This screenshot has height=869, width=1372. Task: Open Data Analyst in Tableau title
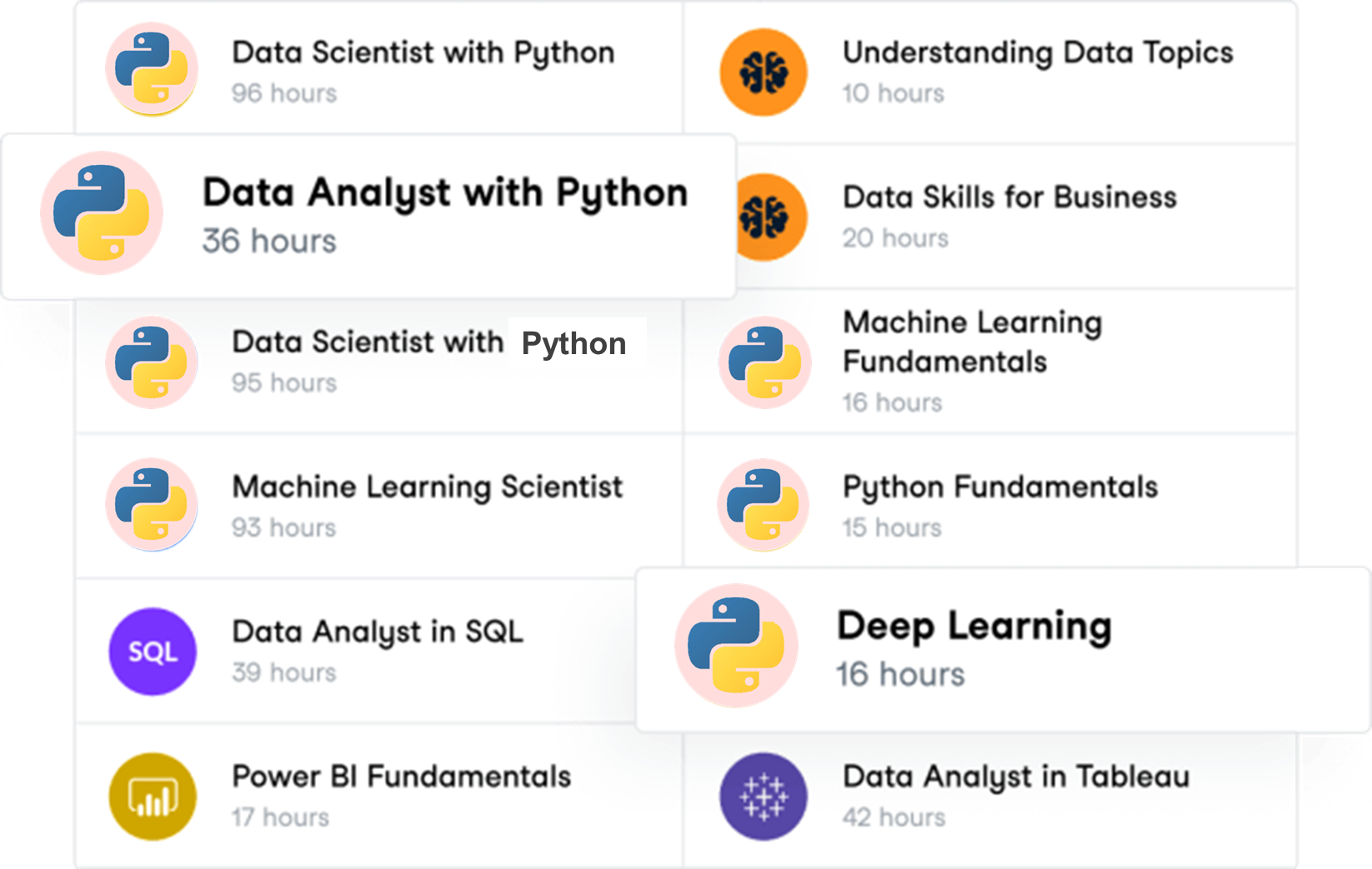click(x=1016, y=777)
